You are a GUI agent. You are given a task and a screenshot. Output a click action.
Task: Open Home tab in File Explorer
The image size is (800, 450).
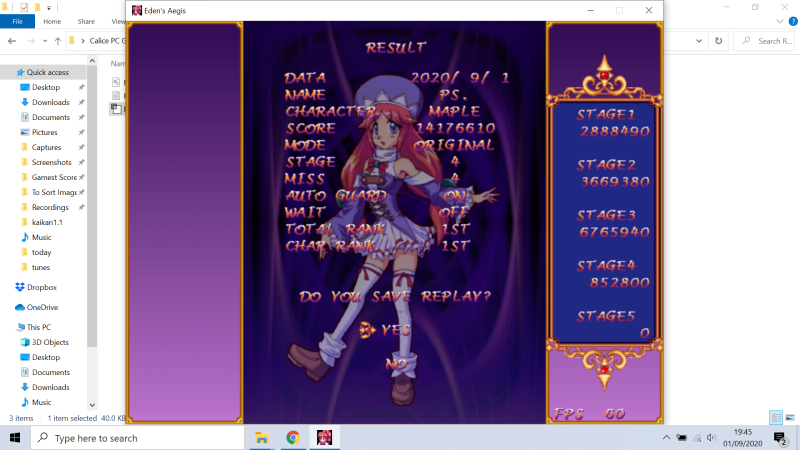tap(52, 21)
